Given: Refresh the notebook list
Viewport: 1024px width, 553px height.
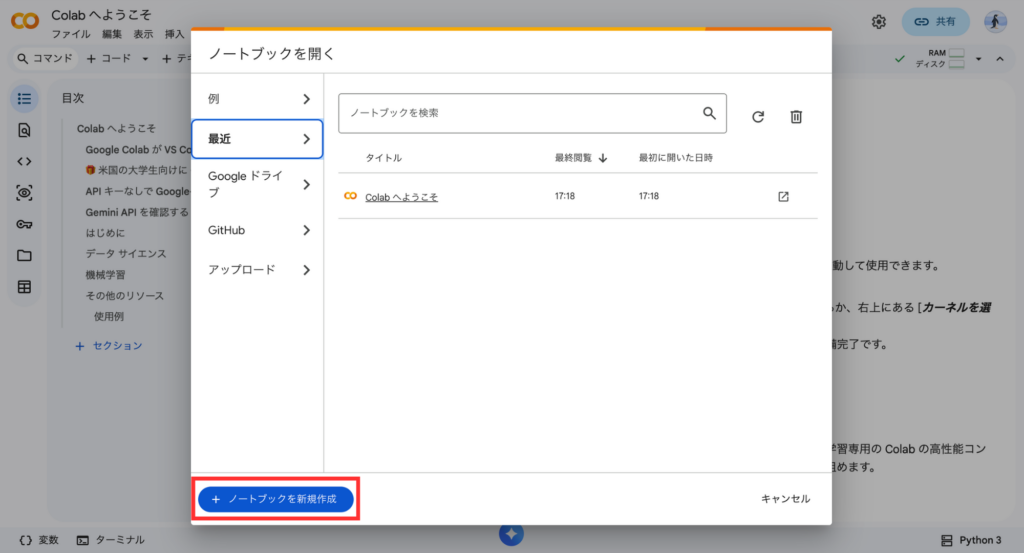Looking at the screenshot, I should pyautogui.click(x=758, y=117).
